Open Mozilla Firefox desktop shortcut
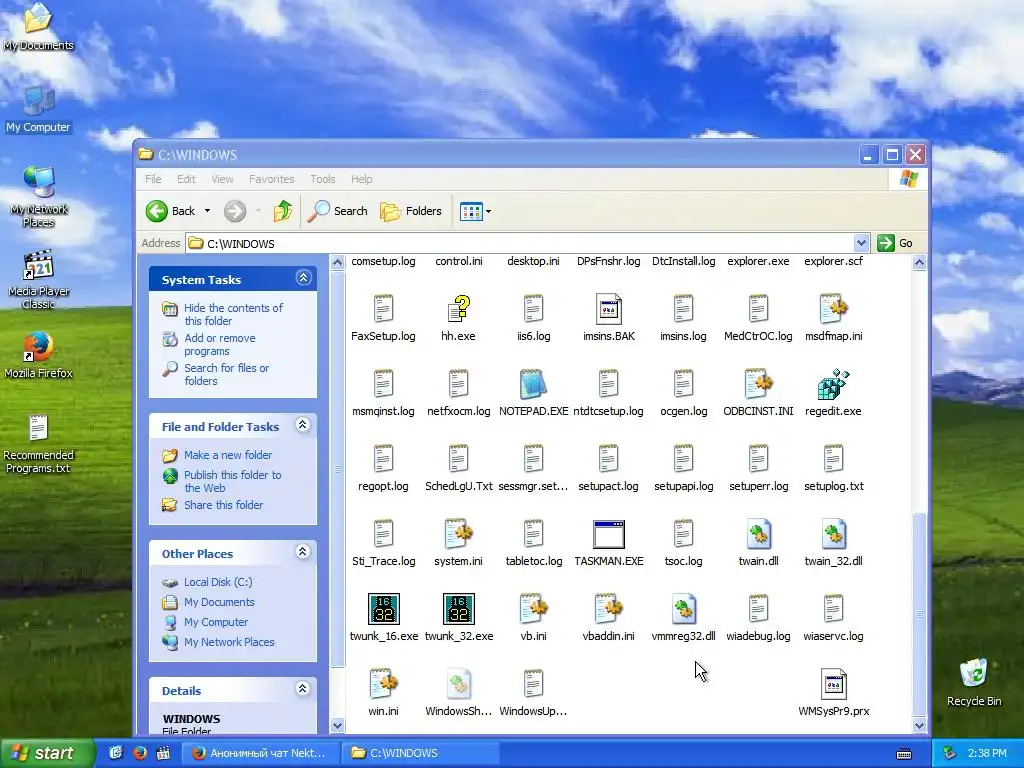Viewport: 1024px width, 768px height. (38, 347)
